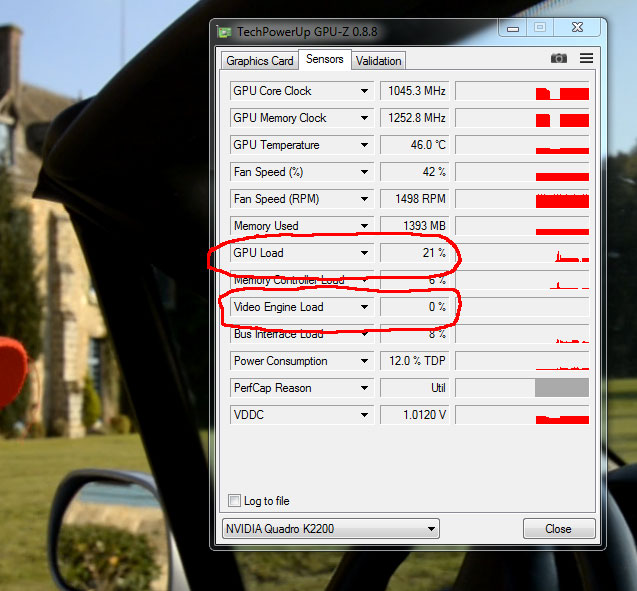Image resolution: width=637 pixels, height=591 pixels.
Task: Select the Sensors tab
Action: pos(325,59)
